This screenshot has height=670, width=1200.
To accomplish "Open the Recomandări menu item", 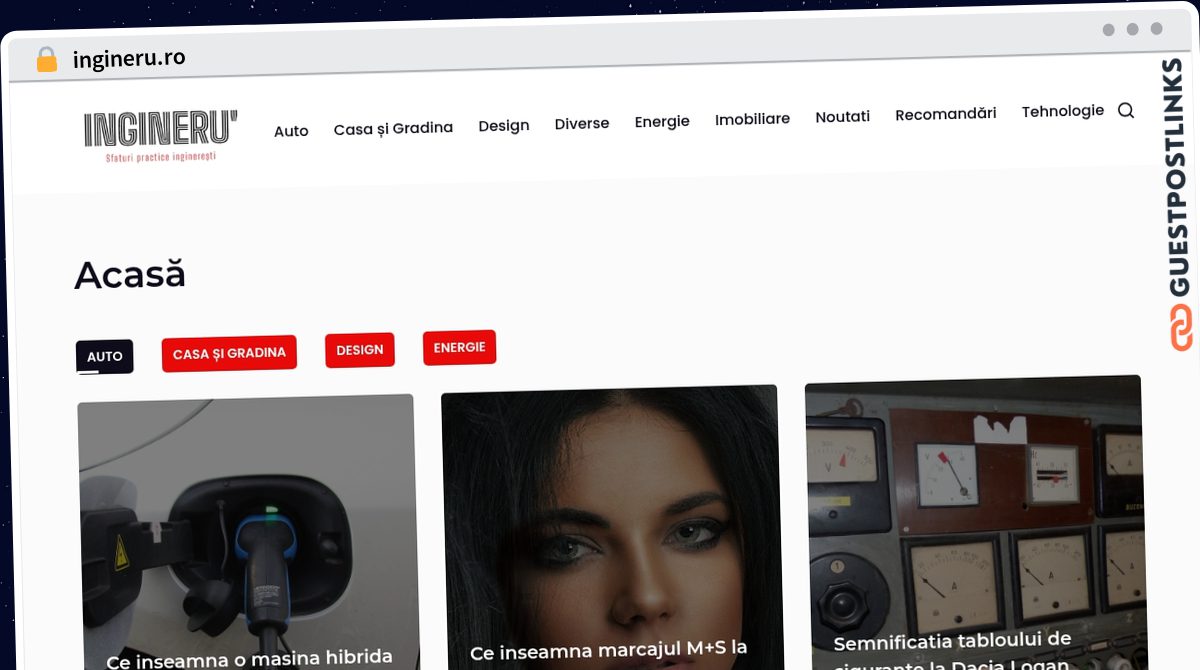I will click(x=946, y=114).
